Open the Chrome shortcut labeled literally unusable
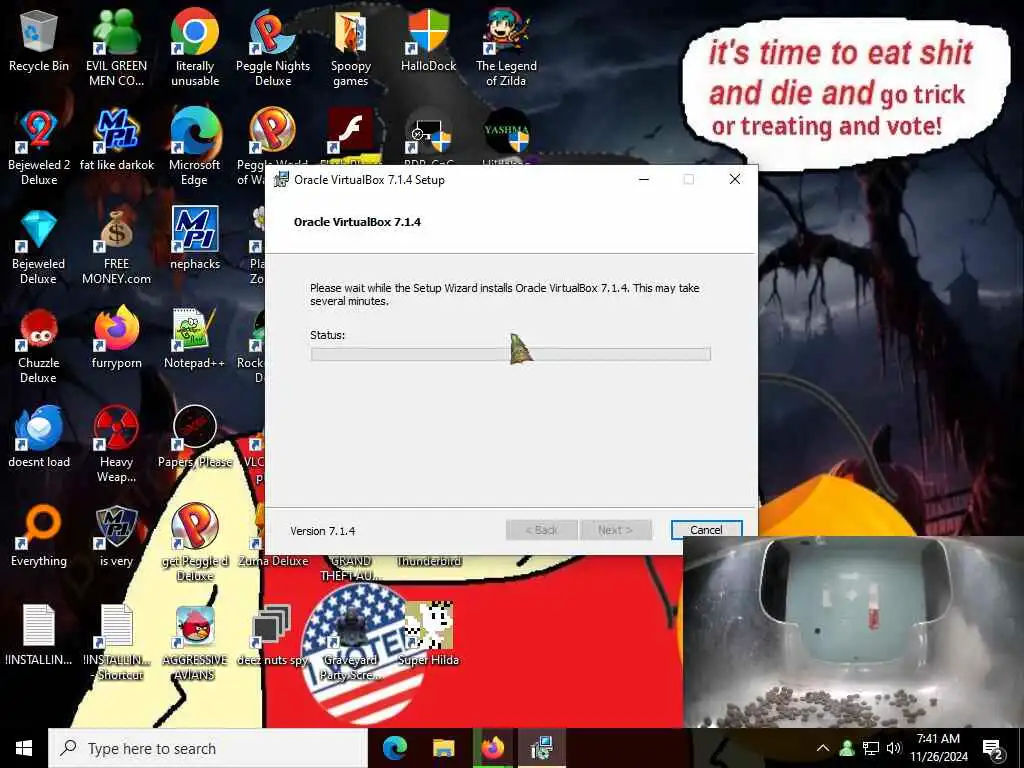The image size is (1024, 768). pyautogui.click(x=195, y=47)
